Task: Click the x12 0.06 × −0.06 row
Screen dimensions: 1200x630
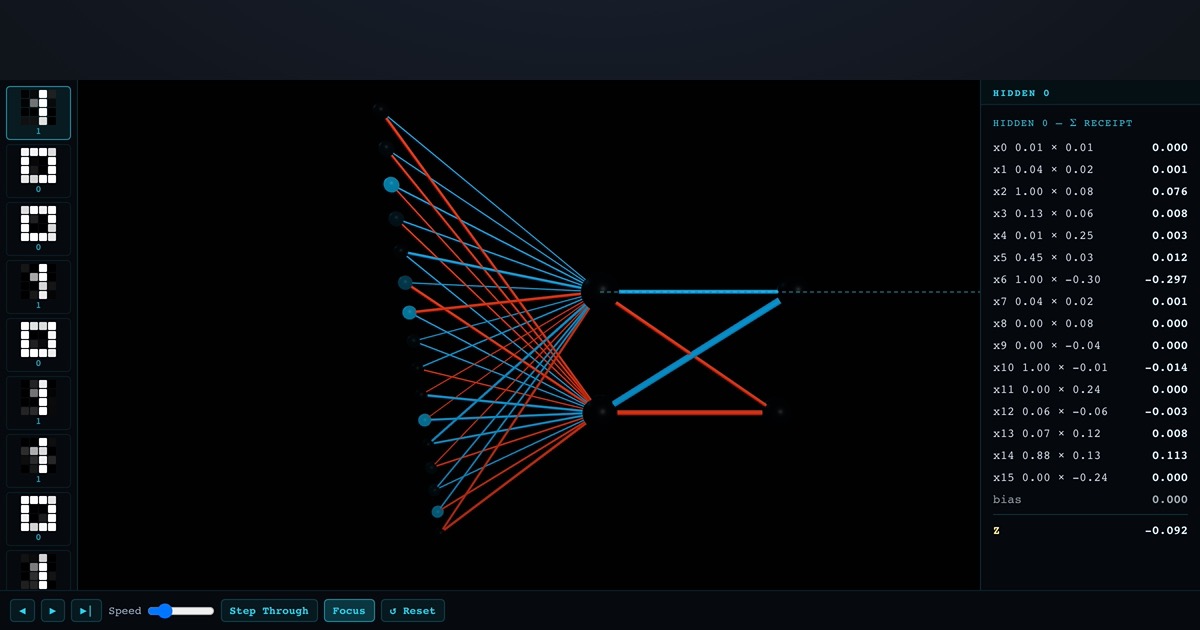Action: pyautogui.click(x=1090, y=411)
